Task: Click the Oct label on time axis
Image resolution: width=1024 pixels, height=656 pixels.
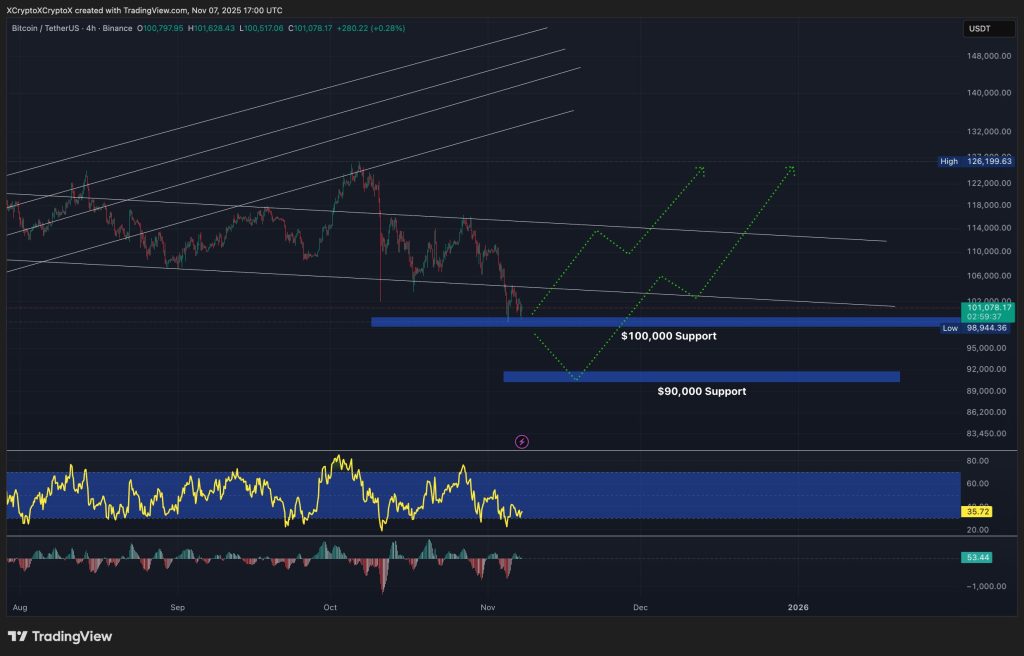Action: coord(329,607)
